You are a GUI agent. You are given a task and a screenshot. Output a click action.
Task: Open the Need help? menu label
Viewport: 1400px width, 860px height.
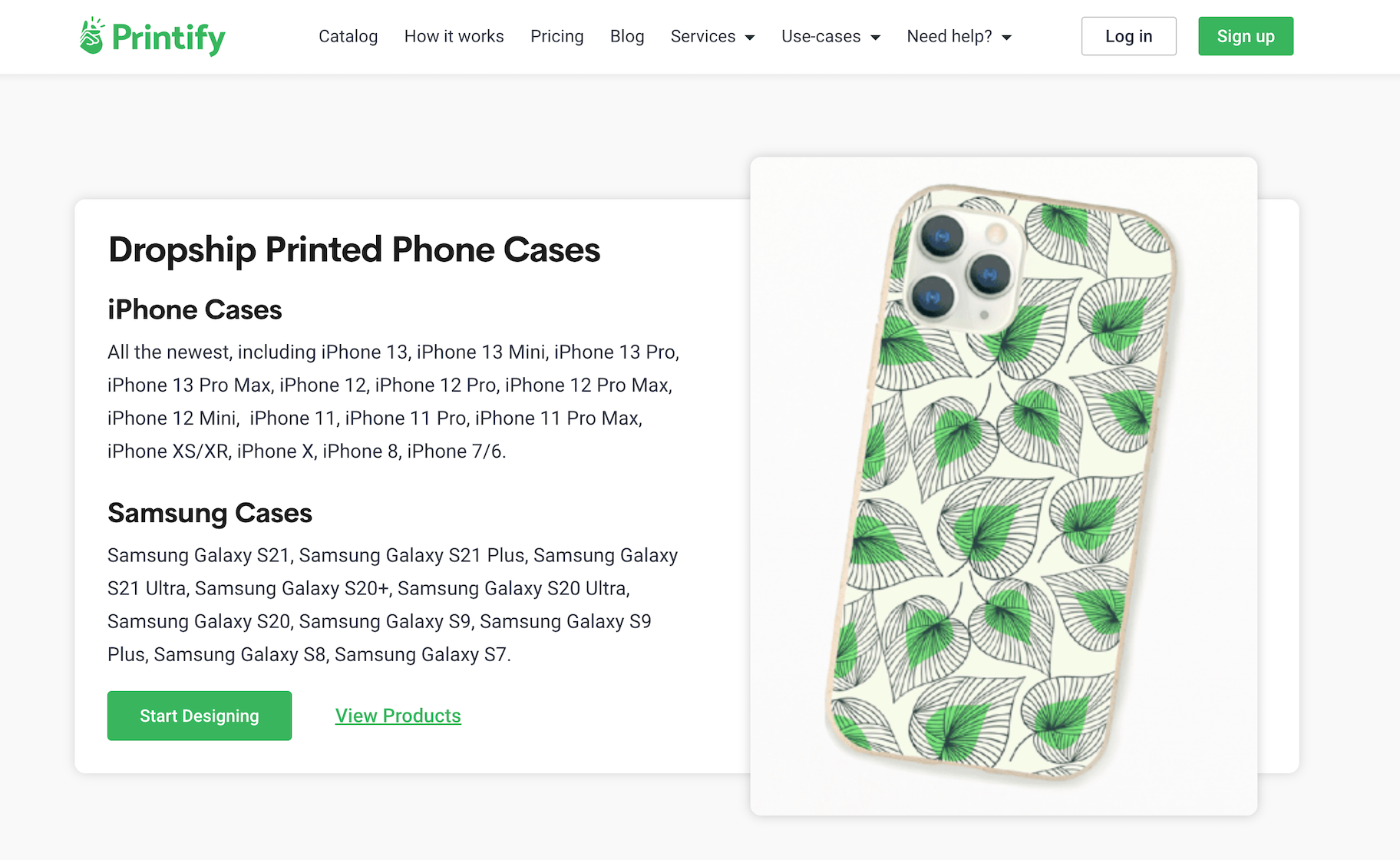point(949,36)
